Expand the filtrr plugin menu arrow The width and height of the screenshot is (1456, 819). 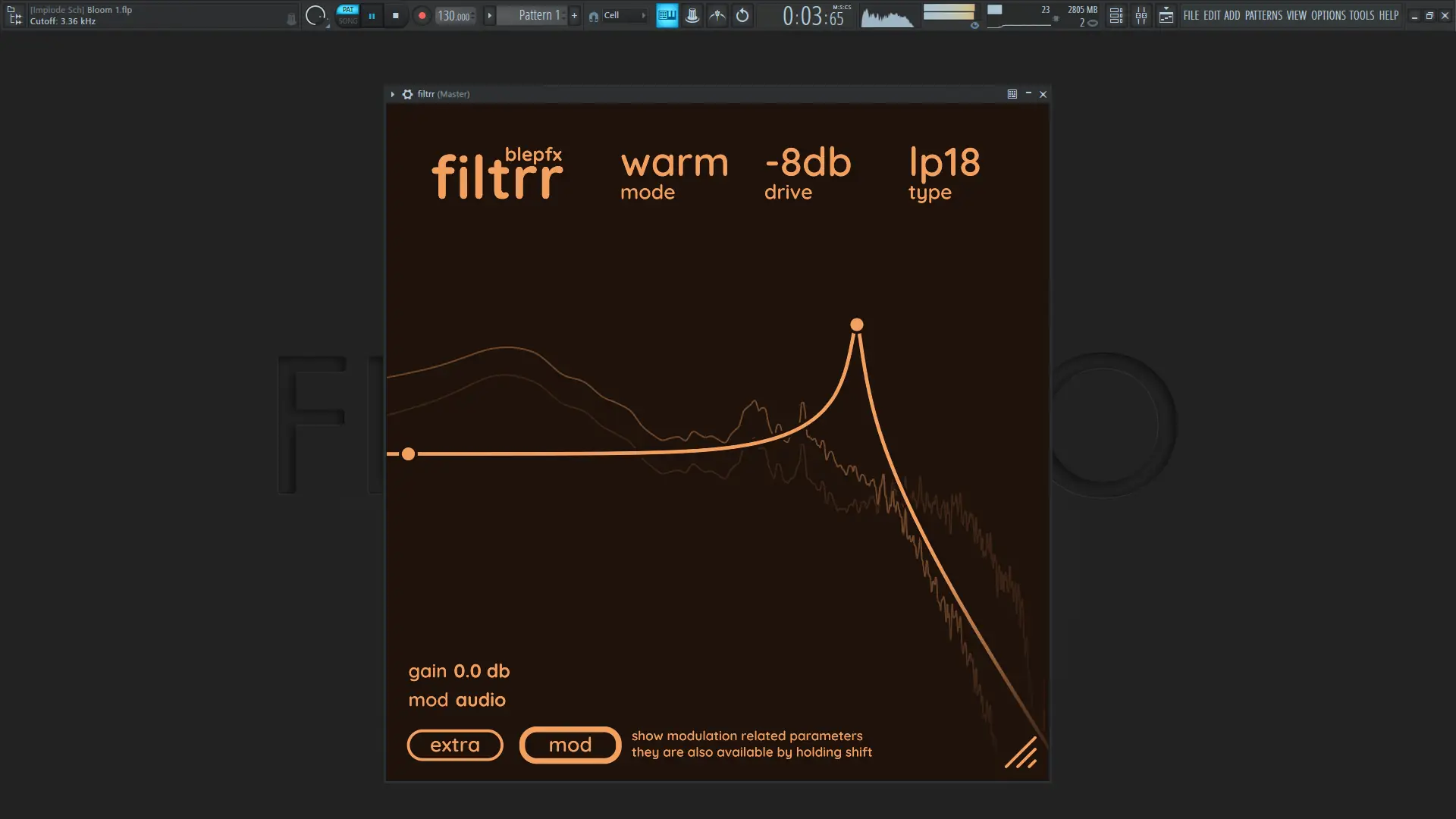click(393, 94)
